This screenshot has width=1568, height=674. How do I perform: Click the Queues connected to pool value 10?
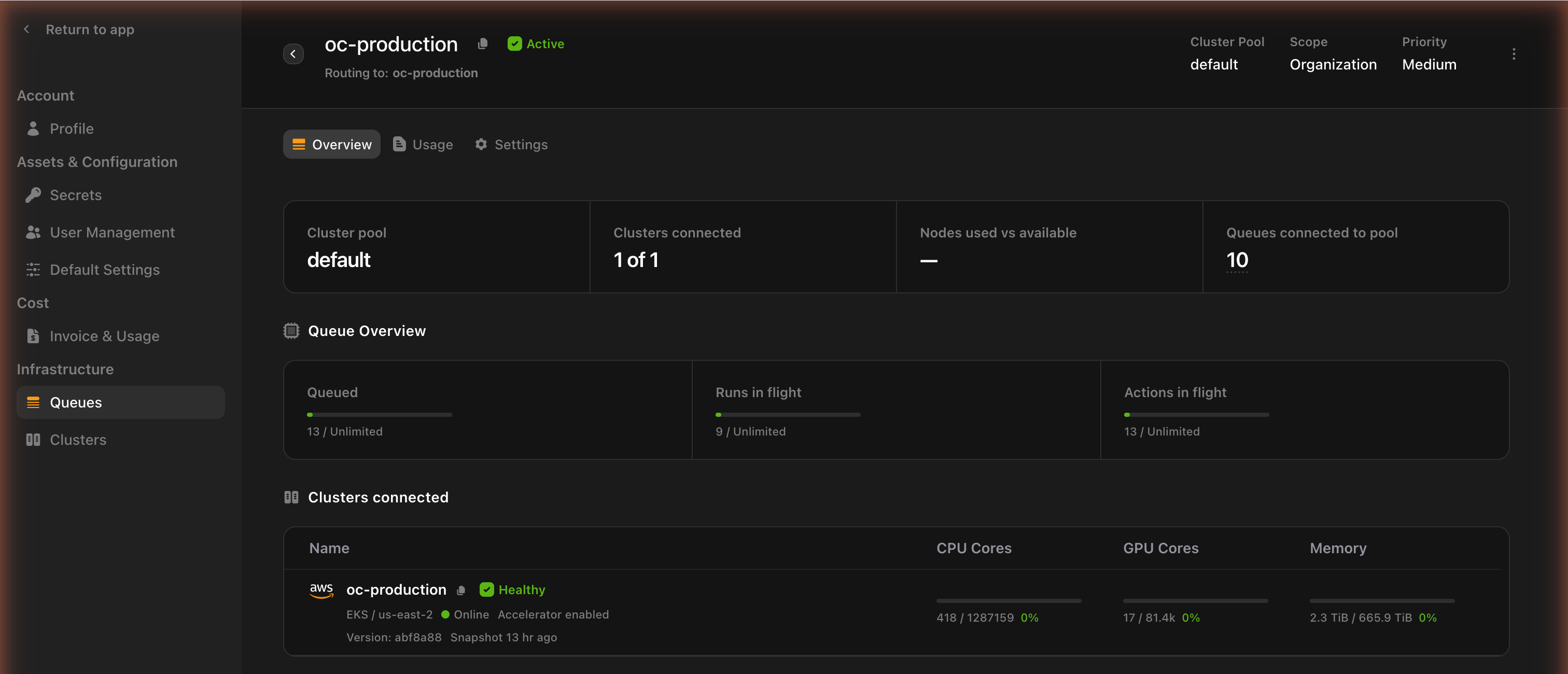(x=1237, y=260)
